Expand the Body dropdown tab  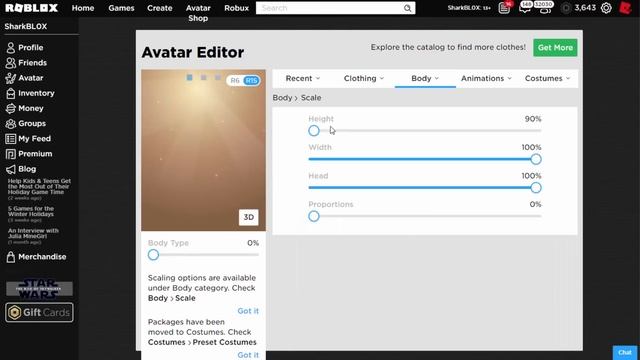point(425,78)
